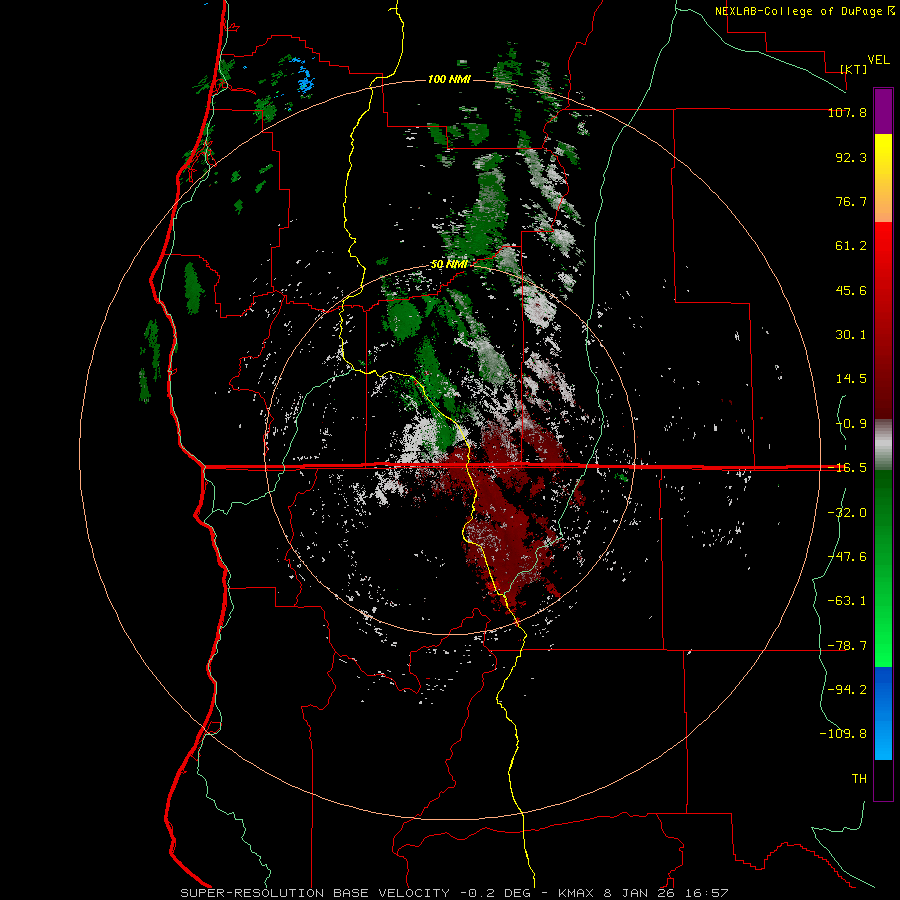Click the KMAX radar site identifier

pyautogui.click(x=577, y=893)
